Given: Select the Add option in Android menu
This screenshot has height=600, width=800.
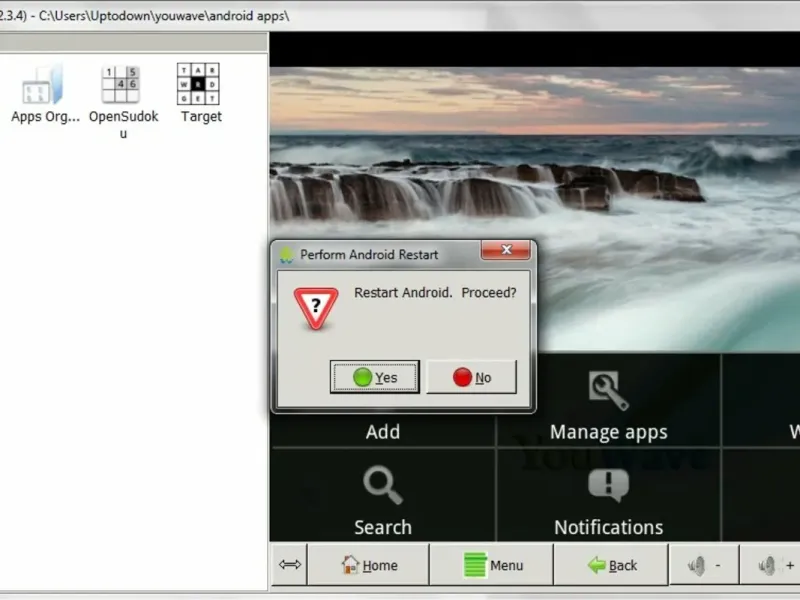Looking at the screenshot, I should pyautogui.click(x=383, y=432).
